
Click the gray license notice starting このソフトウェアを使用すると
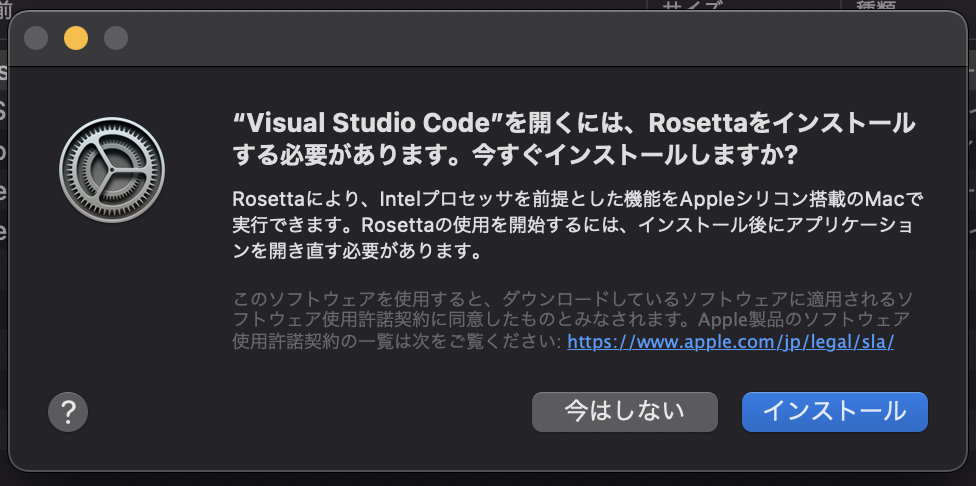[x=573, y=320]
